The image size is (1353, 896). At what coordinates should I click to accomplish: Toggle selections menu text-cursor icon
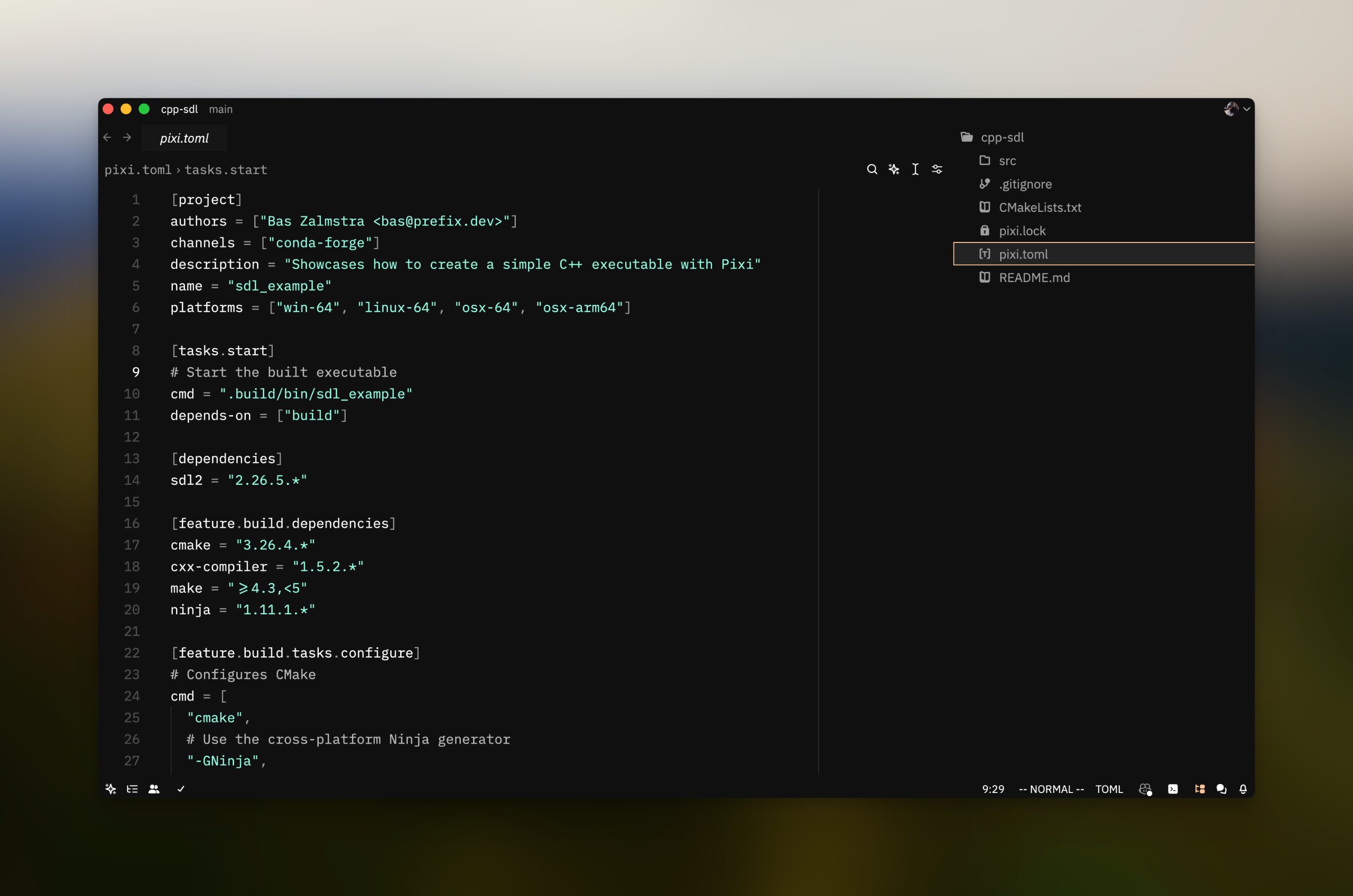click(915, 169)
